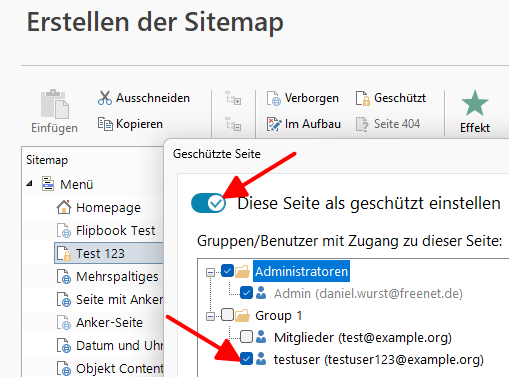Collapse the Administratoren group node
The height and width of the screenshot is (377, 509).
pos(210,272)
